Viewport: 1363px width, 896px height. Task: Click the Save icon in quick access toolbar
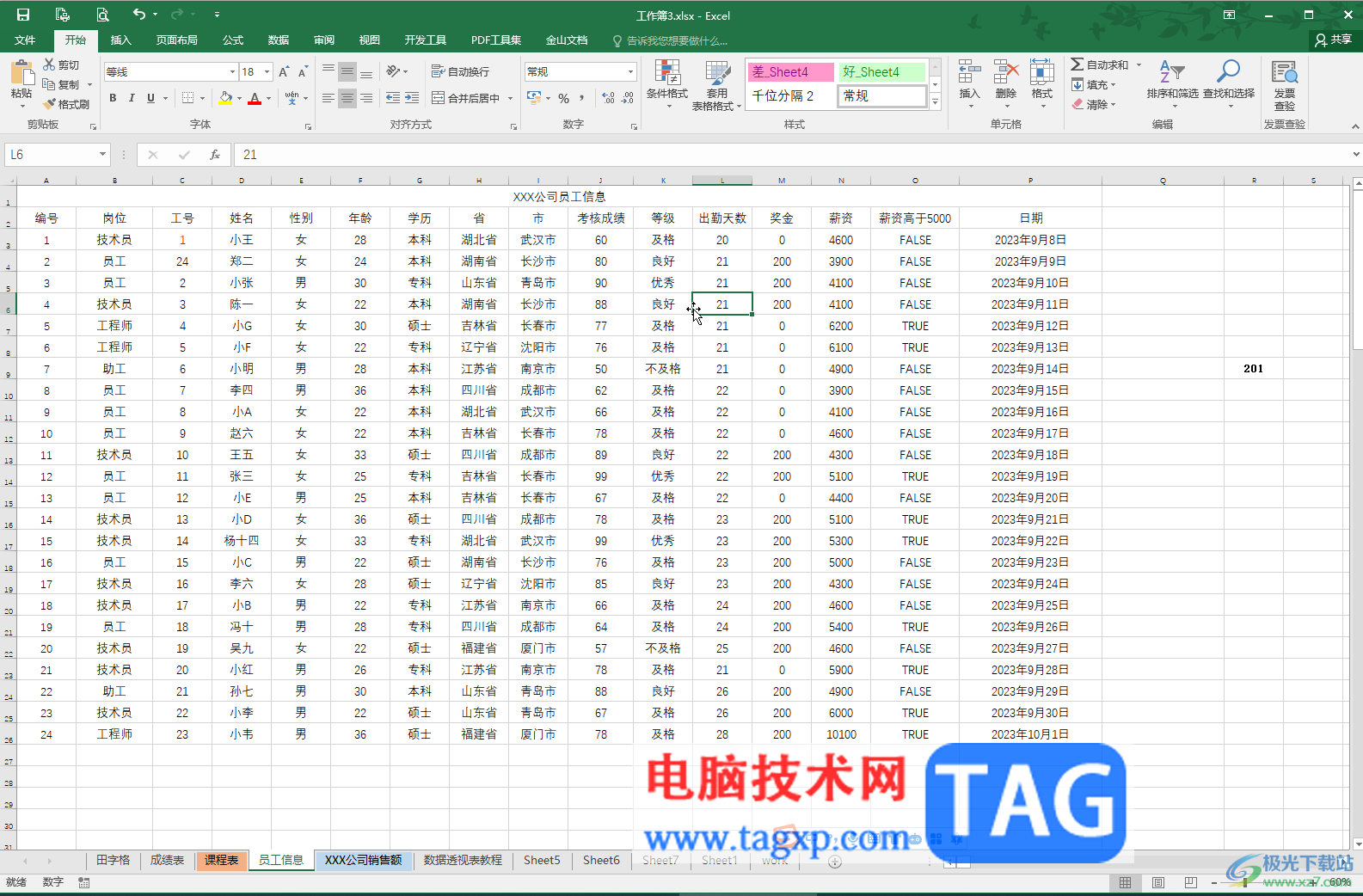tap(23, 15)
